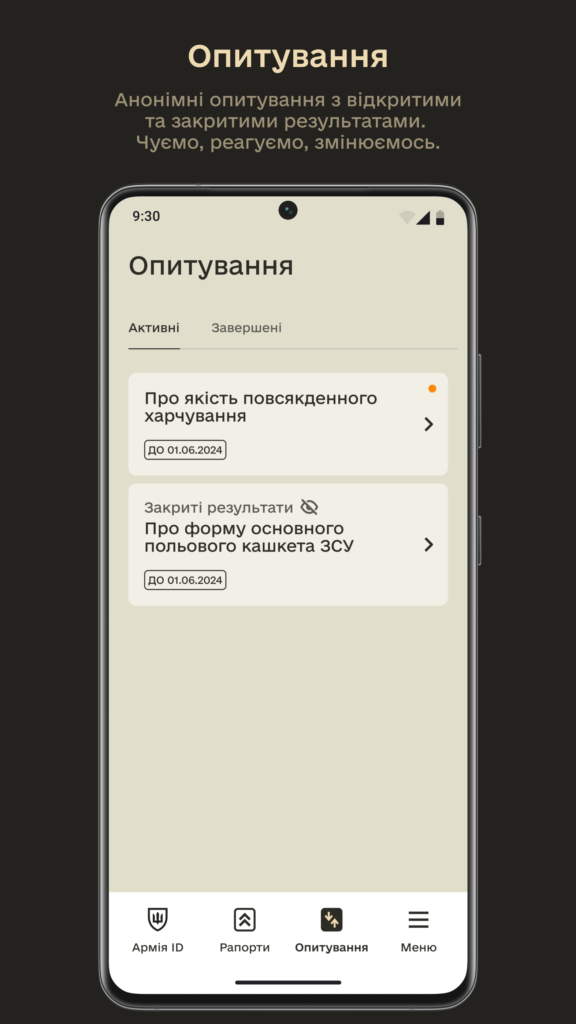Screen dimensions: 576x1024
Task: Open chevron for Про якість повсякденного харчування
Action: pos(428,424)
